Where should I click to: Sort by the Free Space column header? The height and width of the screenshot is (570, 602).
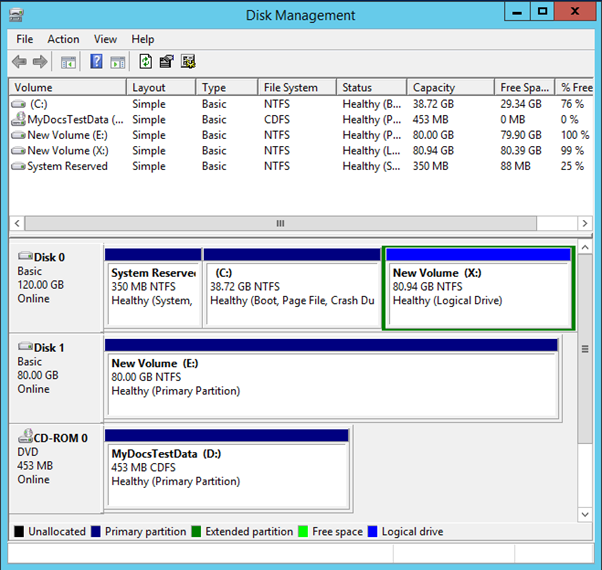(524, 88)
